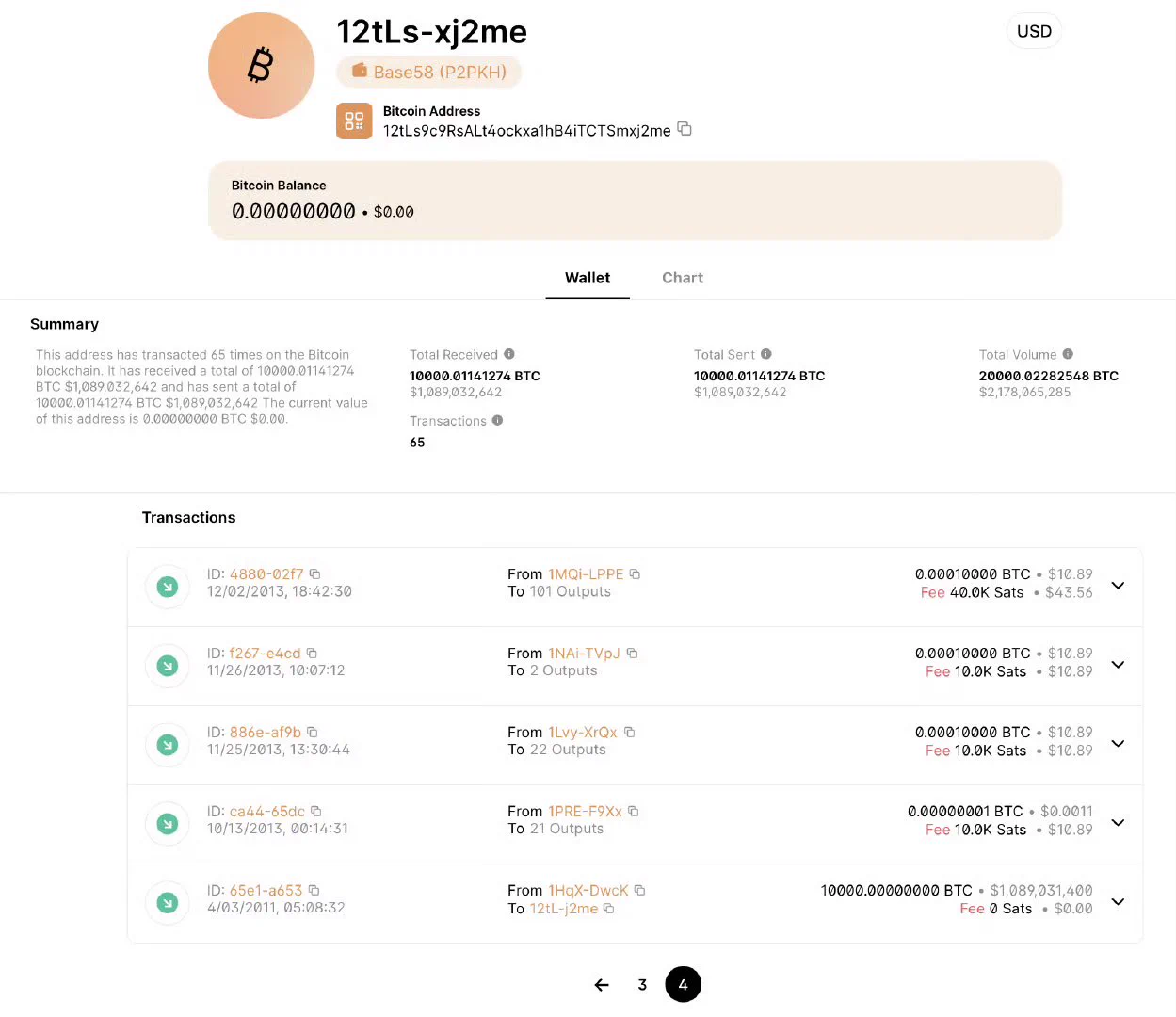Copy transaction ID f267-e4cd
Image resolution: width=1176 pixels, height=1017 pixels.
(x=312, y=653)
